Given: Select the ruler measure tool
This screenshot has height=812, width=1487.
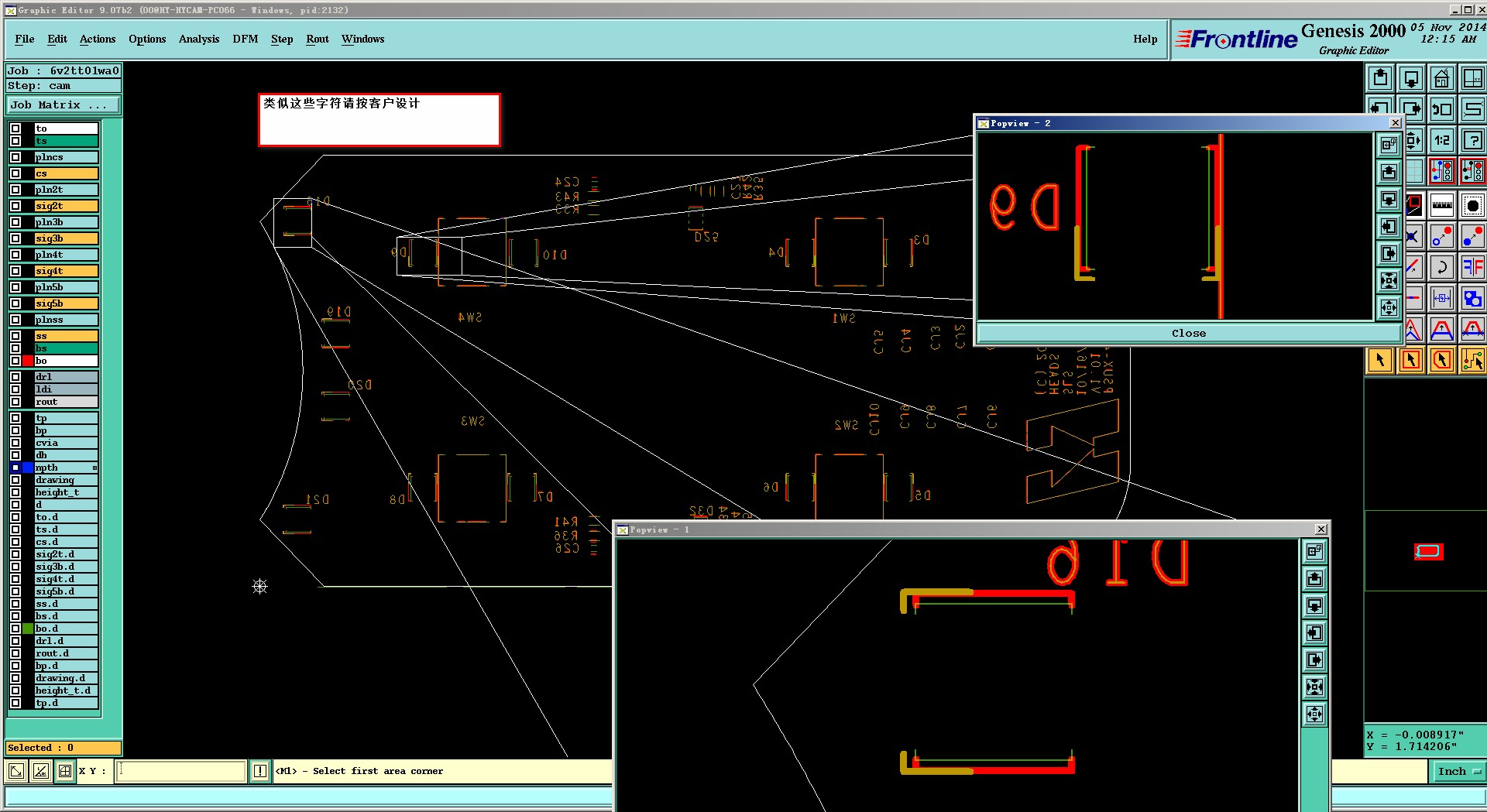Looking at the screenshot, I should point(1442,205).
